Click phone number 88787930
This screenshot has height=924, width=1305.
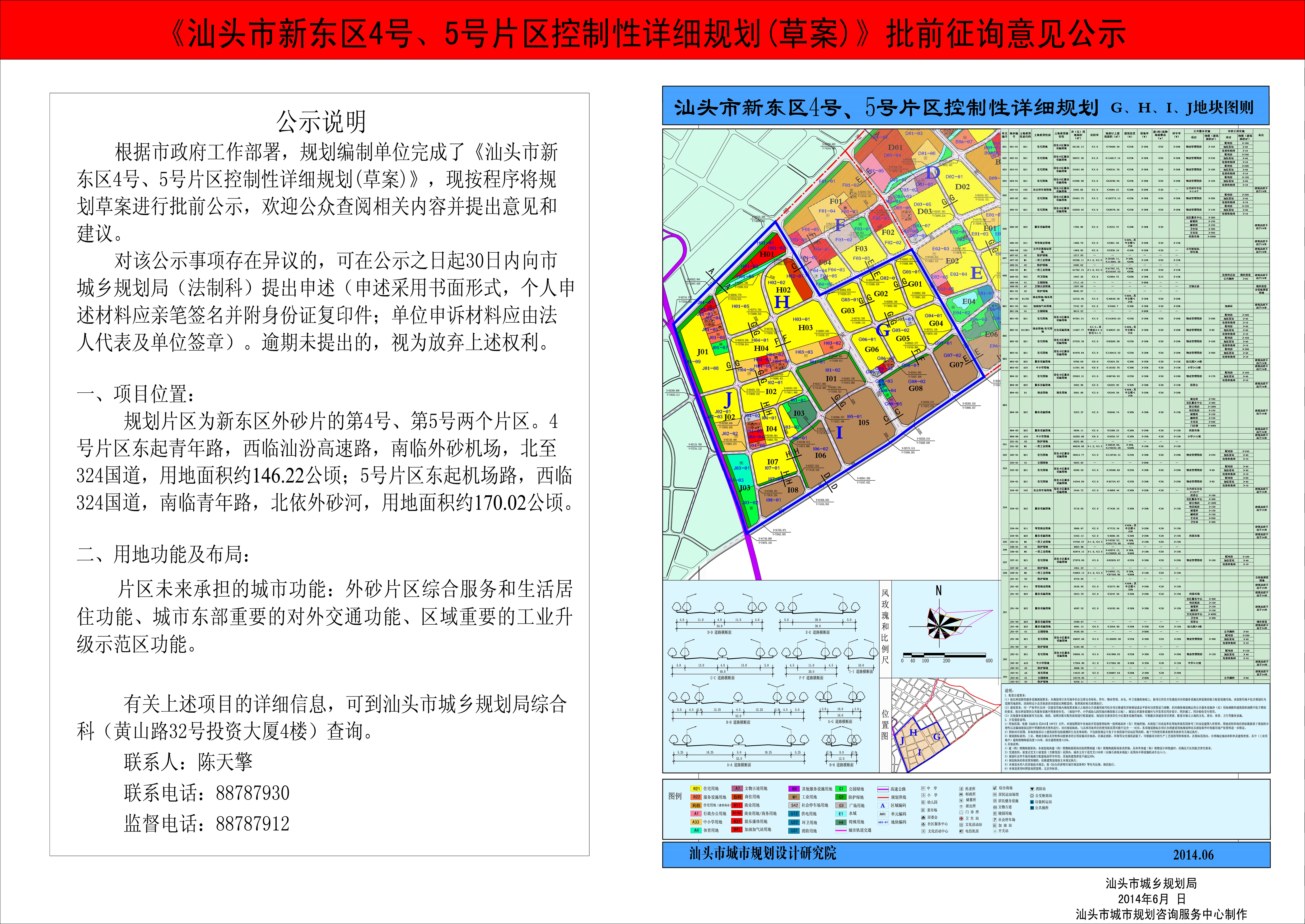pyautogui.click(x=253, y=793)
